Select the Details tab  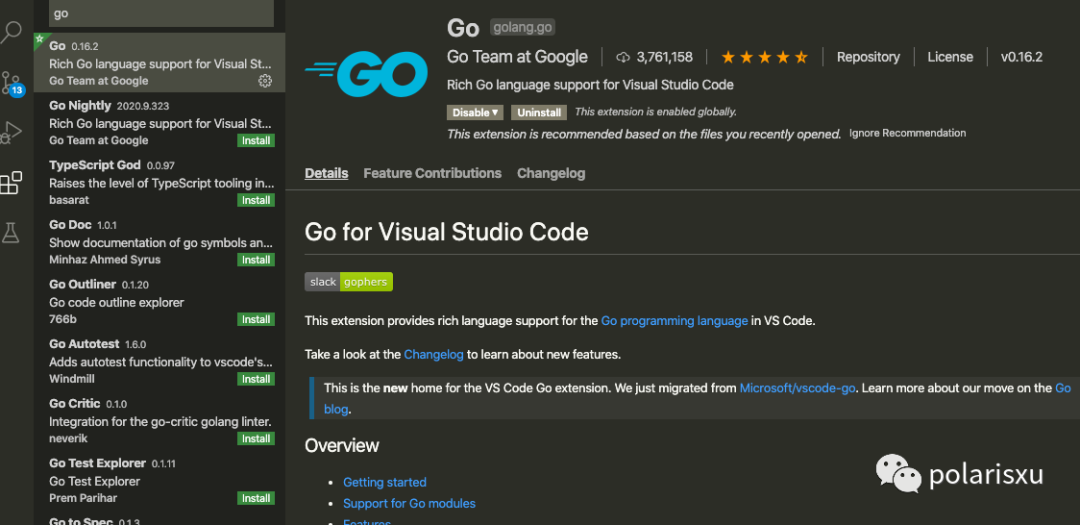(x=326, y=173)
